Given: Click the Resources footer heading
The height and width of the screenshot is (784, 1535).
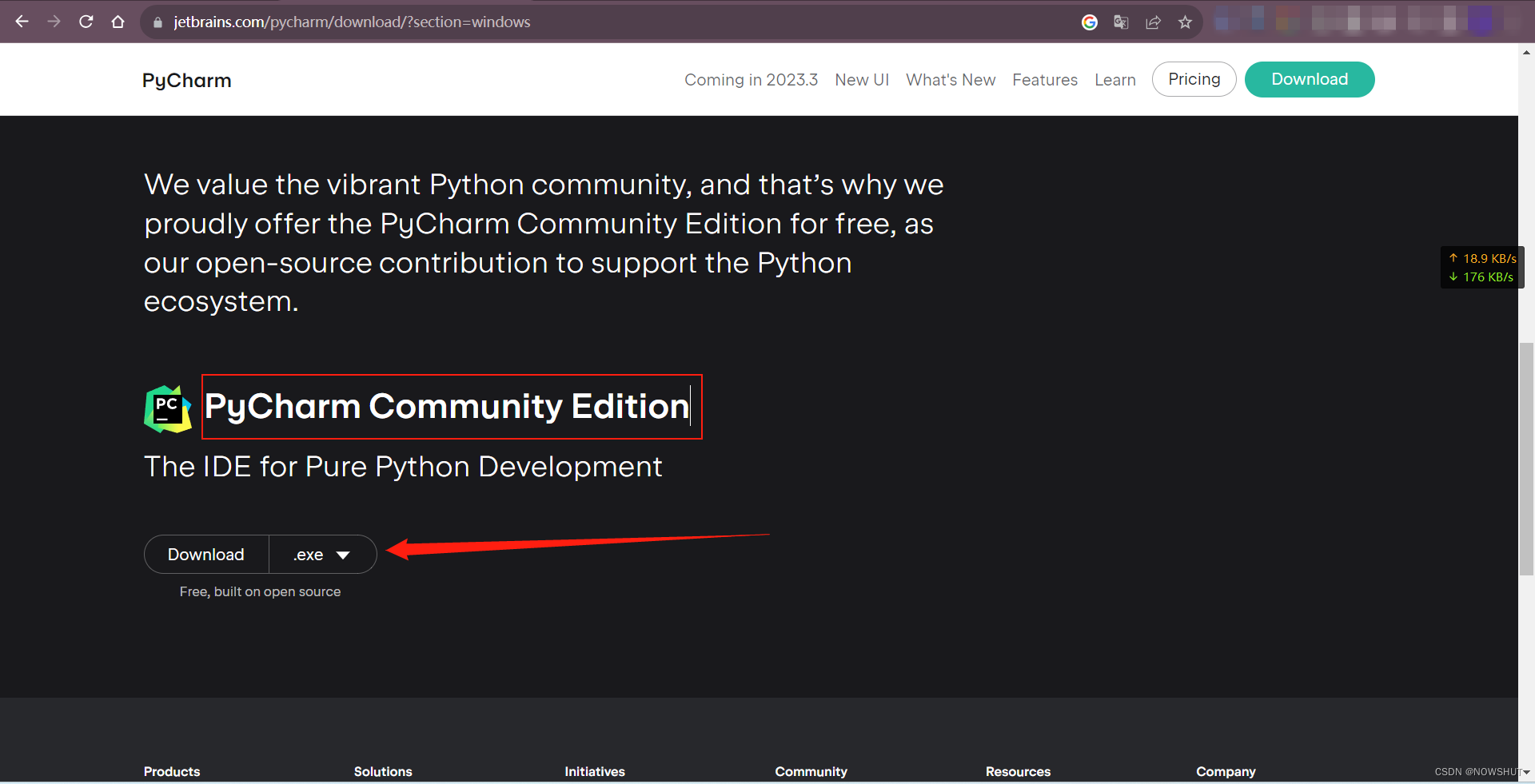Looking at the screenshot, I should point(1018,771).
